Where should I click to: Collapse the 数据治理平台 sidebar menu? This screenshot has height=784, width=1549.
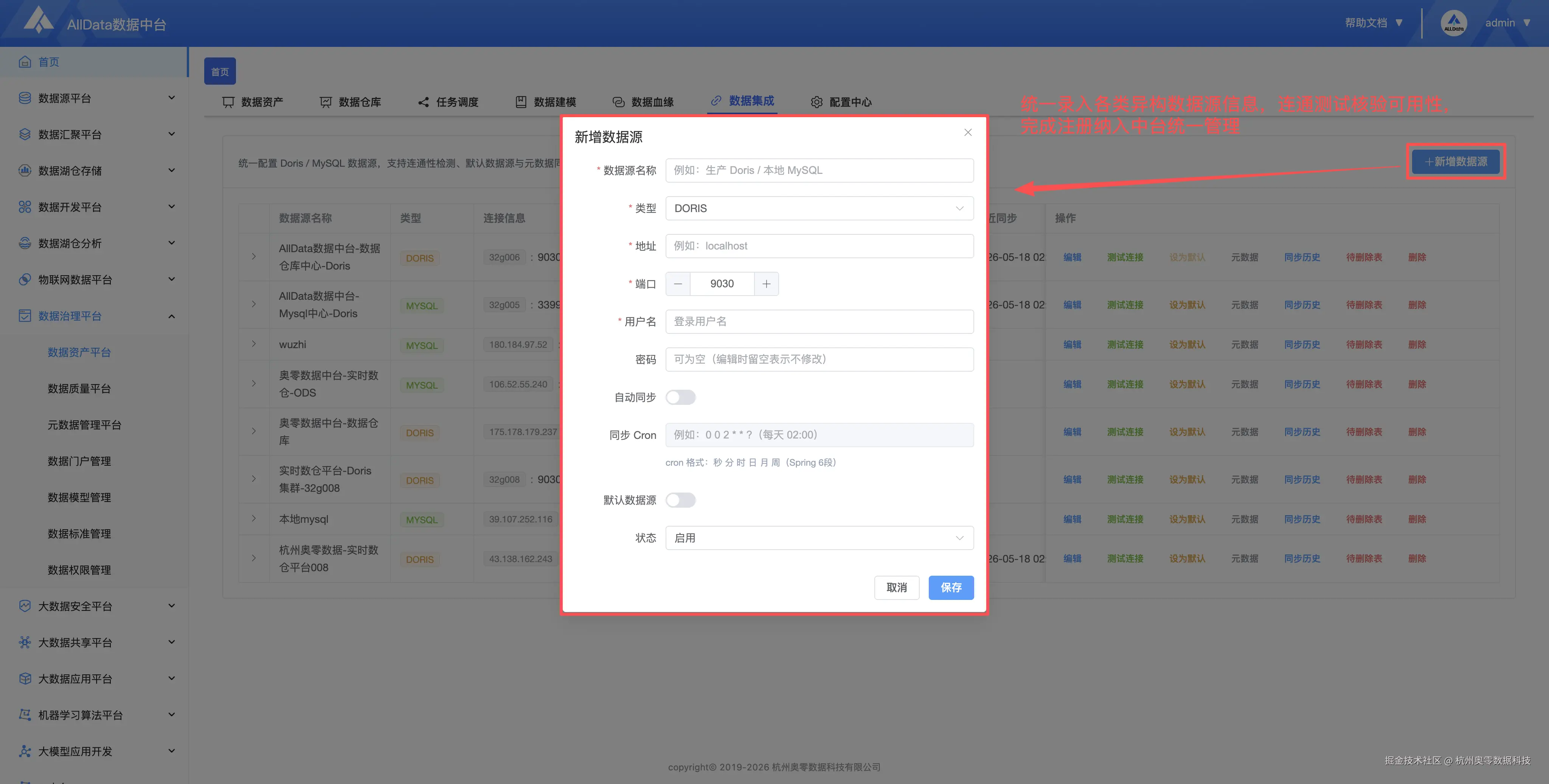pyautogui.click(x=171, y=316)
